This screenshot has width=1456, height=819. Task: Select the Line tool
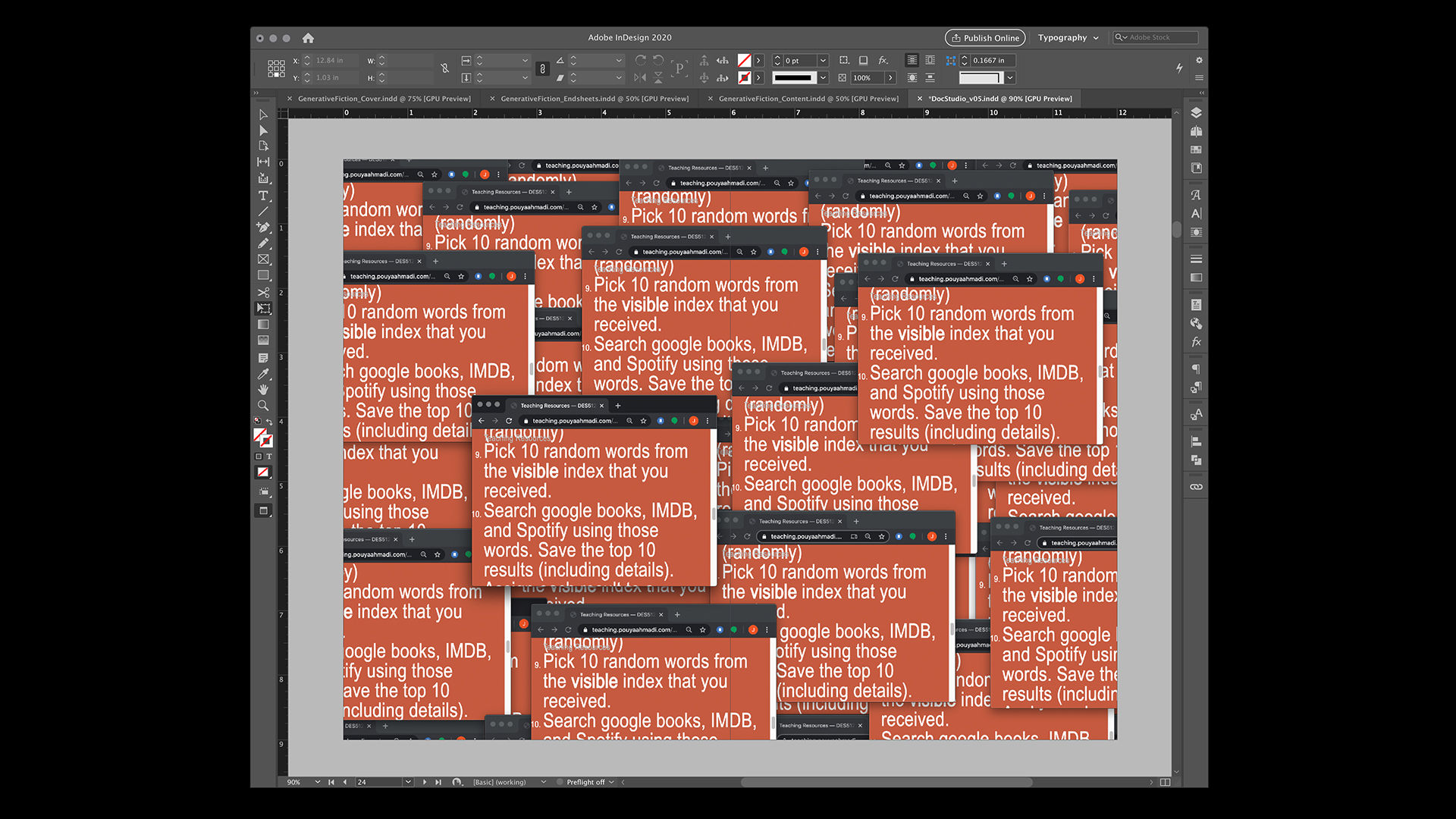(x=263, y=212)
